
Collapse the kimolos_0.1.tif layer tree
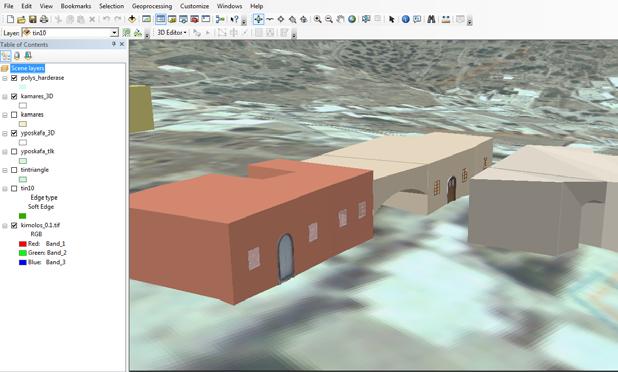[5, 225]
